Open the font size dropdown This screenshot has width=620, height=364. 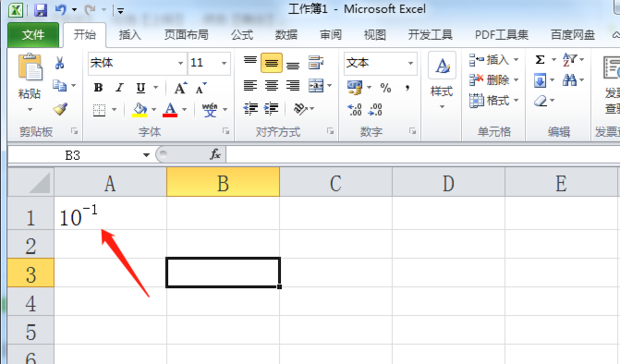click(224, 63)
